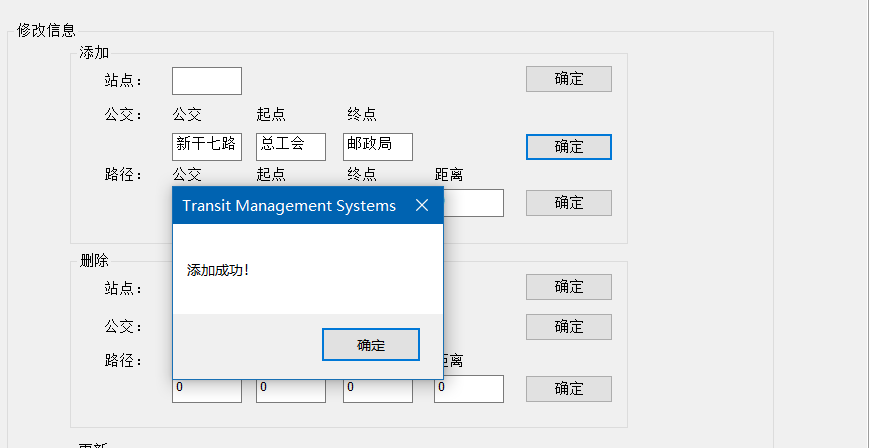Select the 终点 field containing 邮政局

point(378,146)
